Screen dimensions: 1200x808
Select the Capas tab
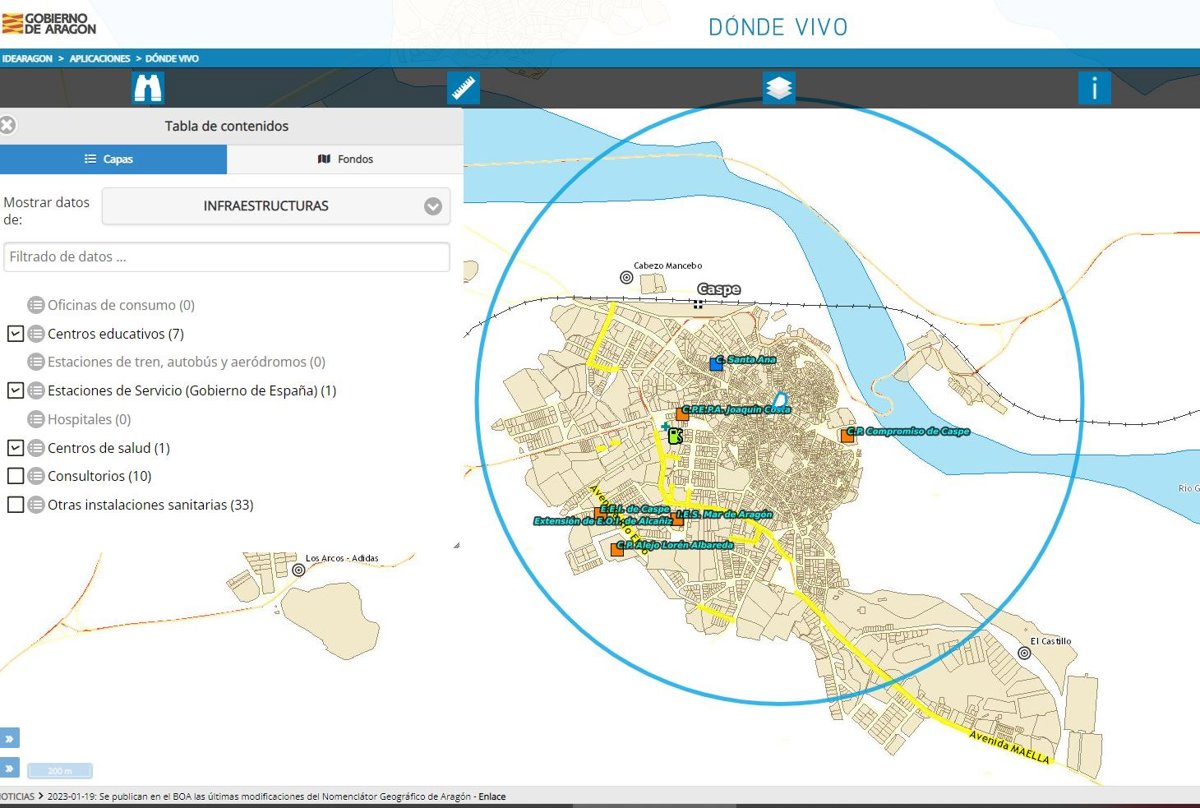coord(113,159)
